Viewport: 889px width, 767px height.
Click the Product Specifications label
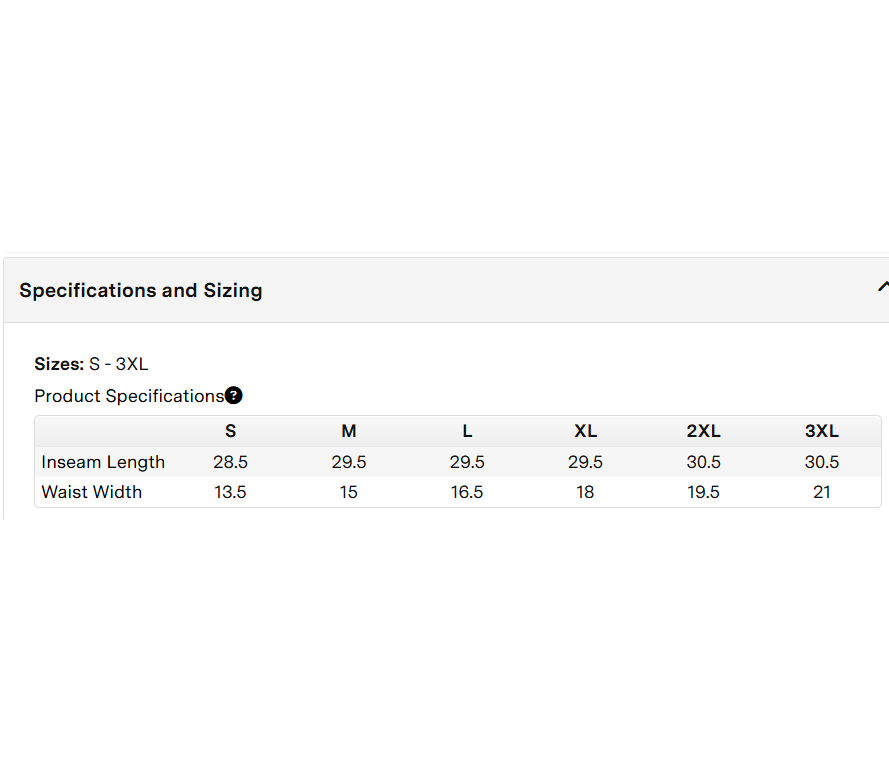(129, 396)
